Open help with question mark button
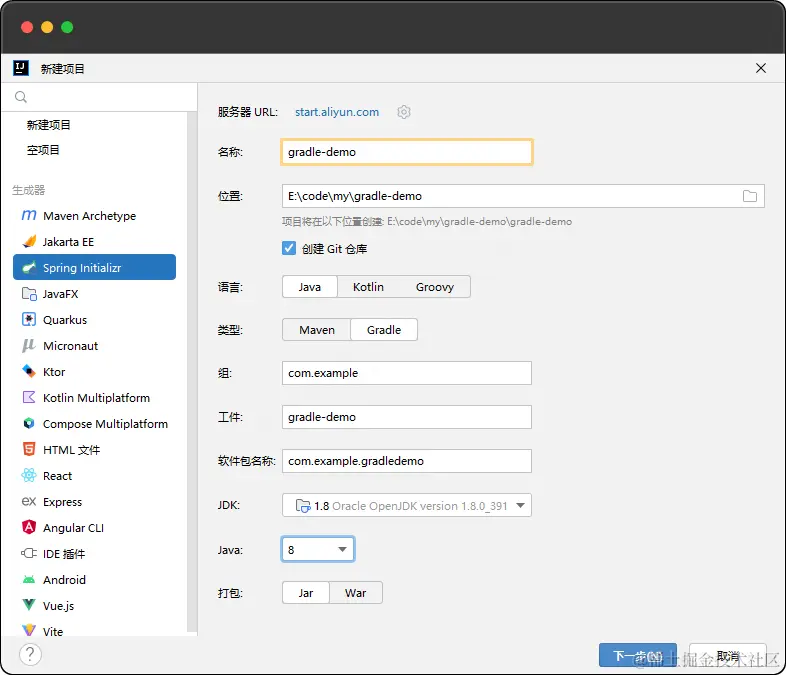The image size is (786, 675). click(x=30, y=654)
